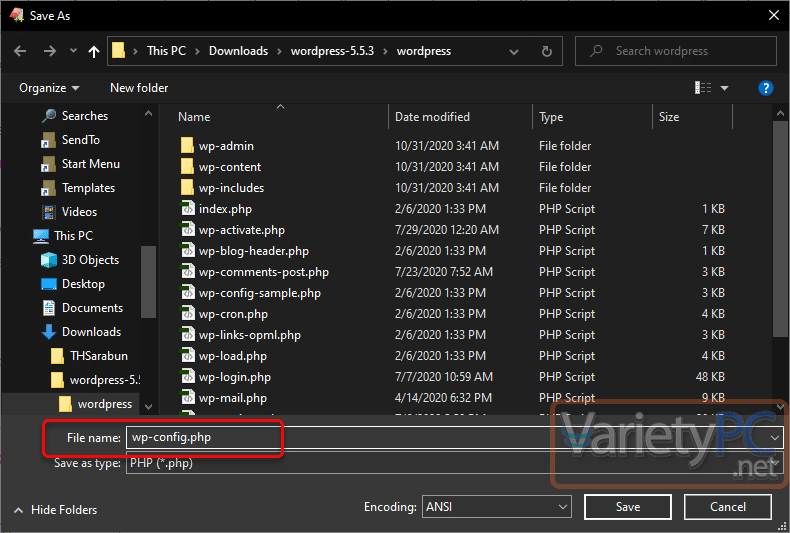Collapse with Hide Folders
The width and height of the screenshot is (790, 533).
tap(55, 510)
